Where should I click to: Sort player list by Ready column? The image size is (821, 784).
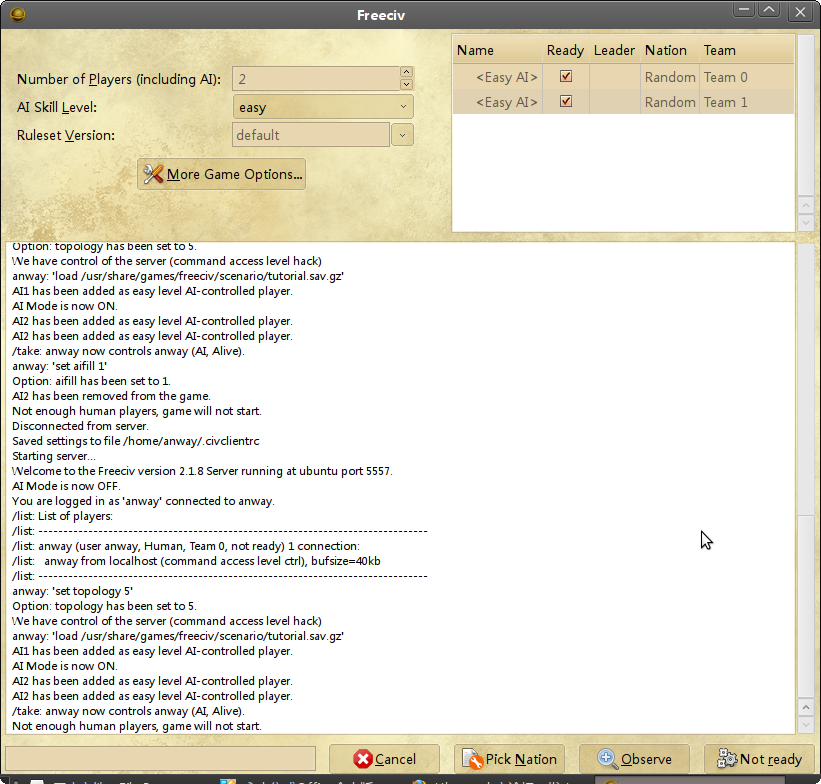click(x=565, y=50)
